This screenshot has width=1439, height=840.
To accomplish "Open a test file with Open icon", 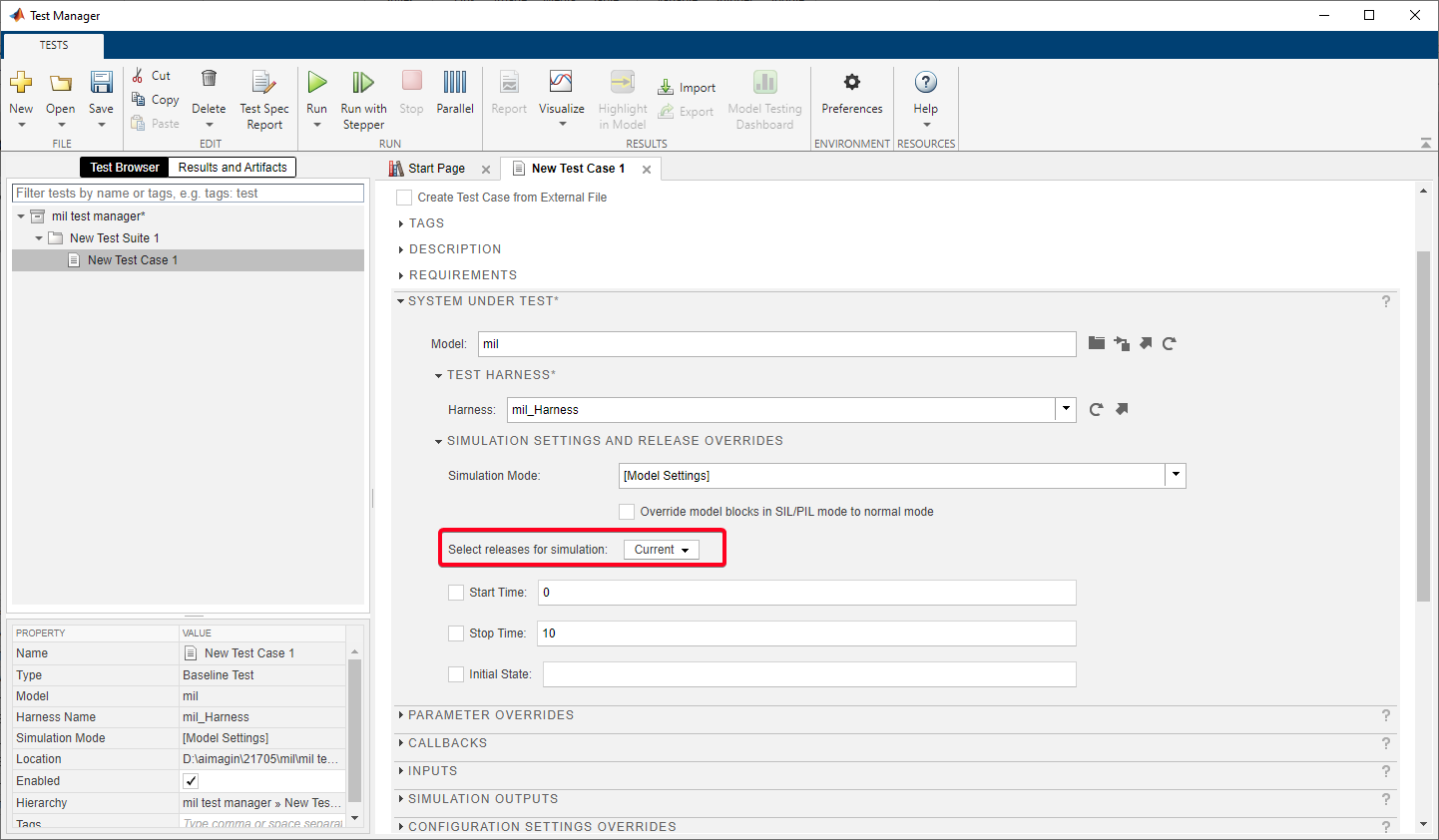I will click(x=61, y=82).
